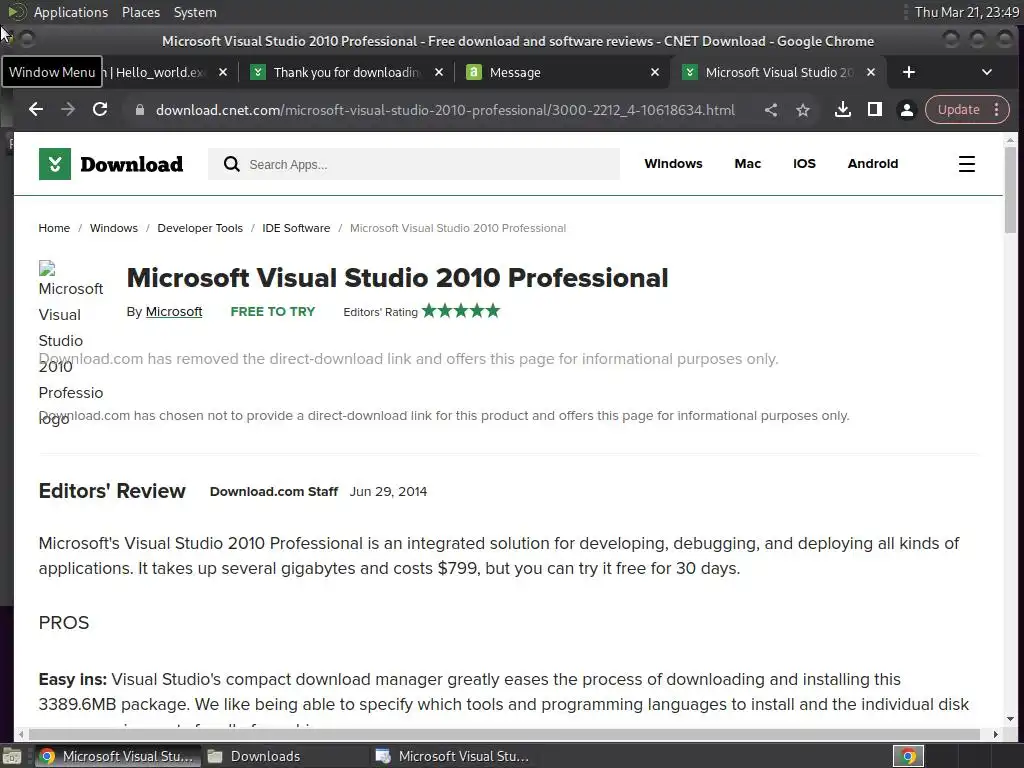Open the System menu

195,12
